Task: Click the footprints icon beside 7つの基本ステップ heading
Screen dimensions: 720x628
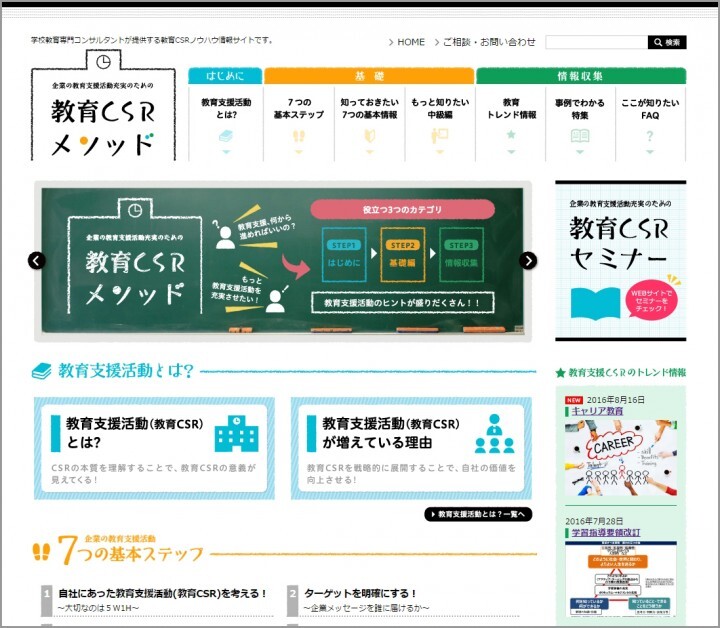Action: 42,552
